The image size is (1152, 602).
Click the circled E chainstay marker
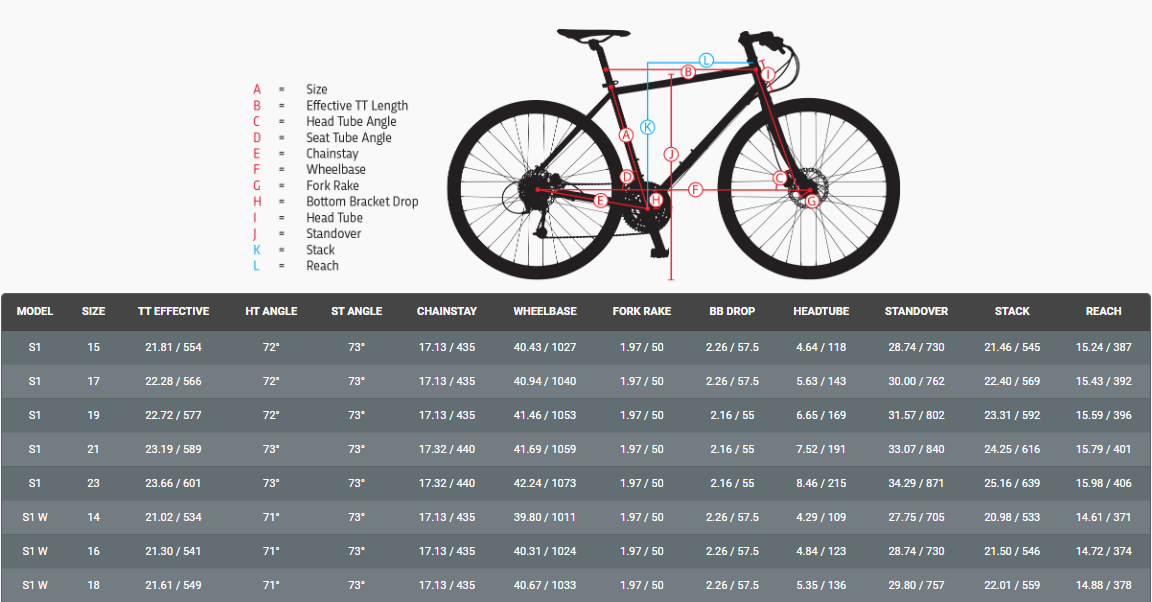coord(601,200)
